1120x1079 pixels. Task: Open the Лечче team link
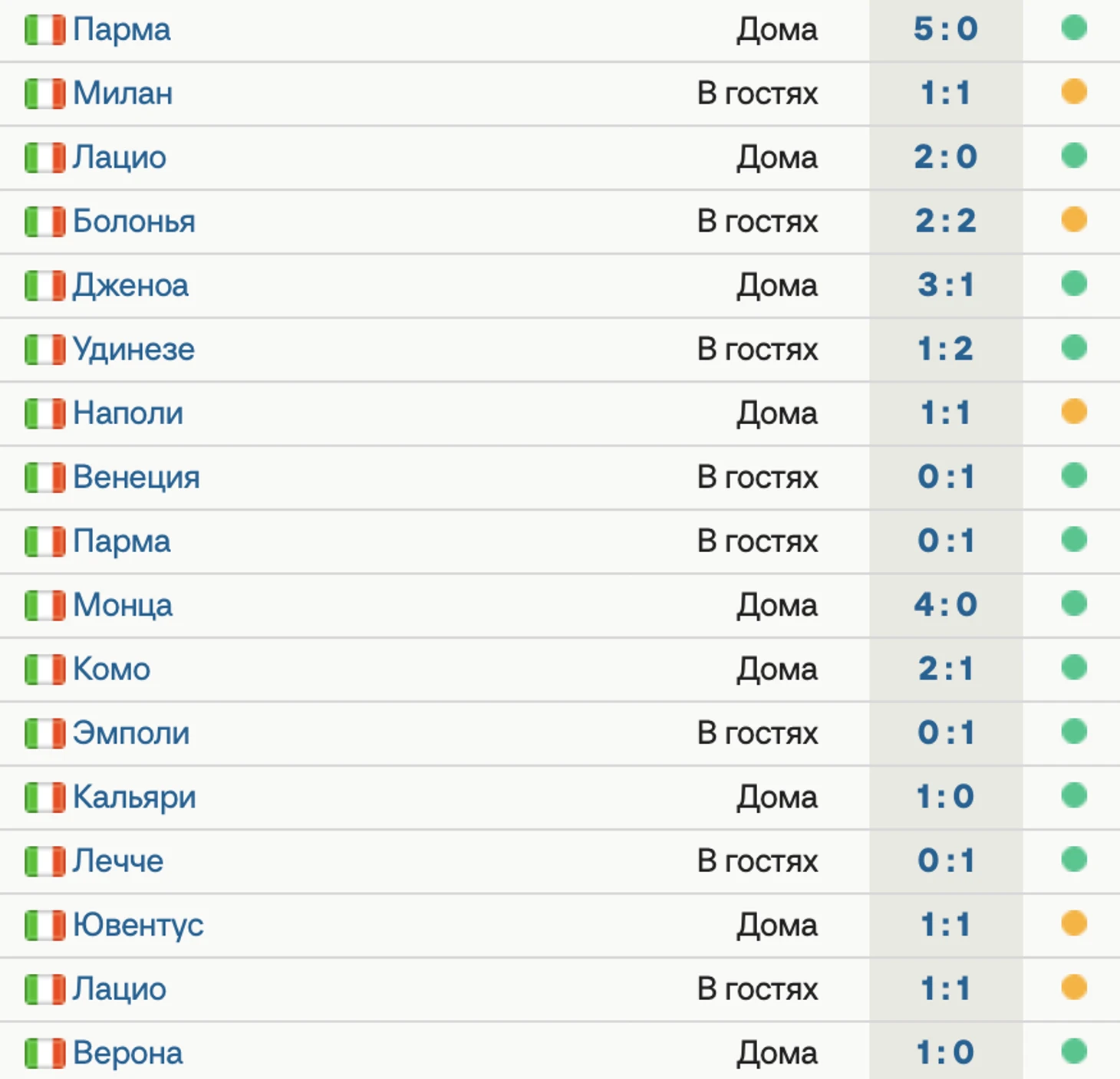click(118, 861)
